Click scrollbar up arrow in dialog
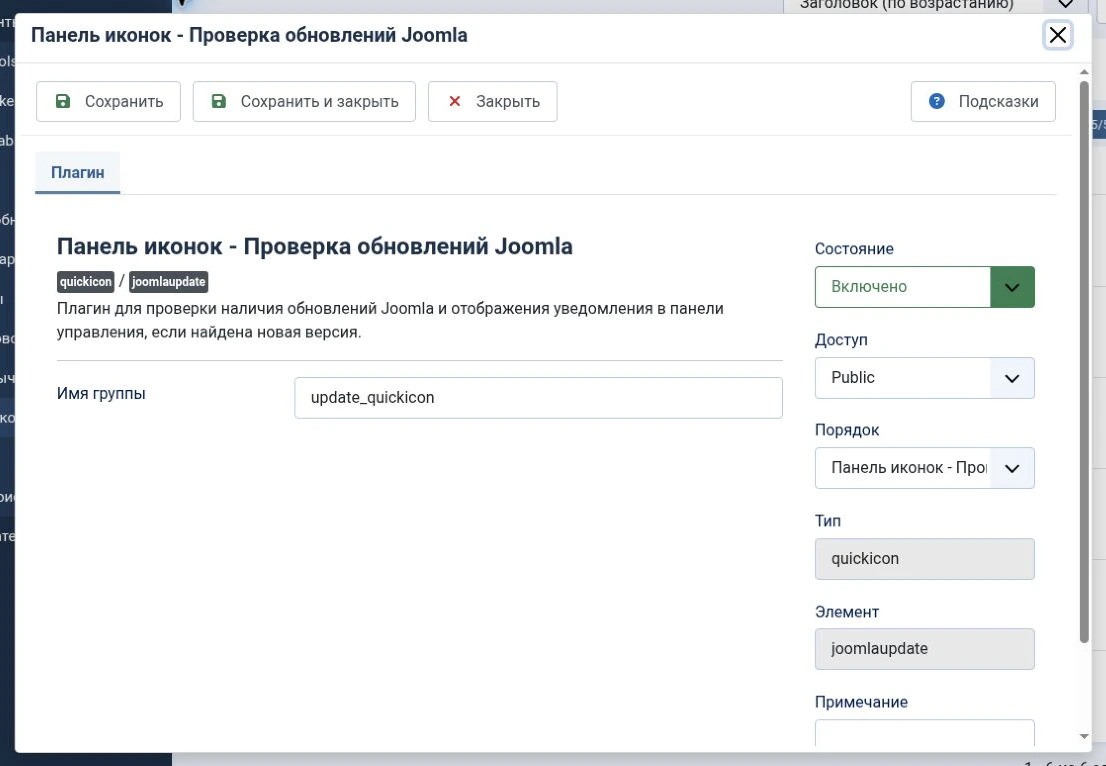This screenshot has width=1106, height=766. (x=1084, y=72)
